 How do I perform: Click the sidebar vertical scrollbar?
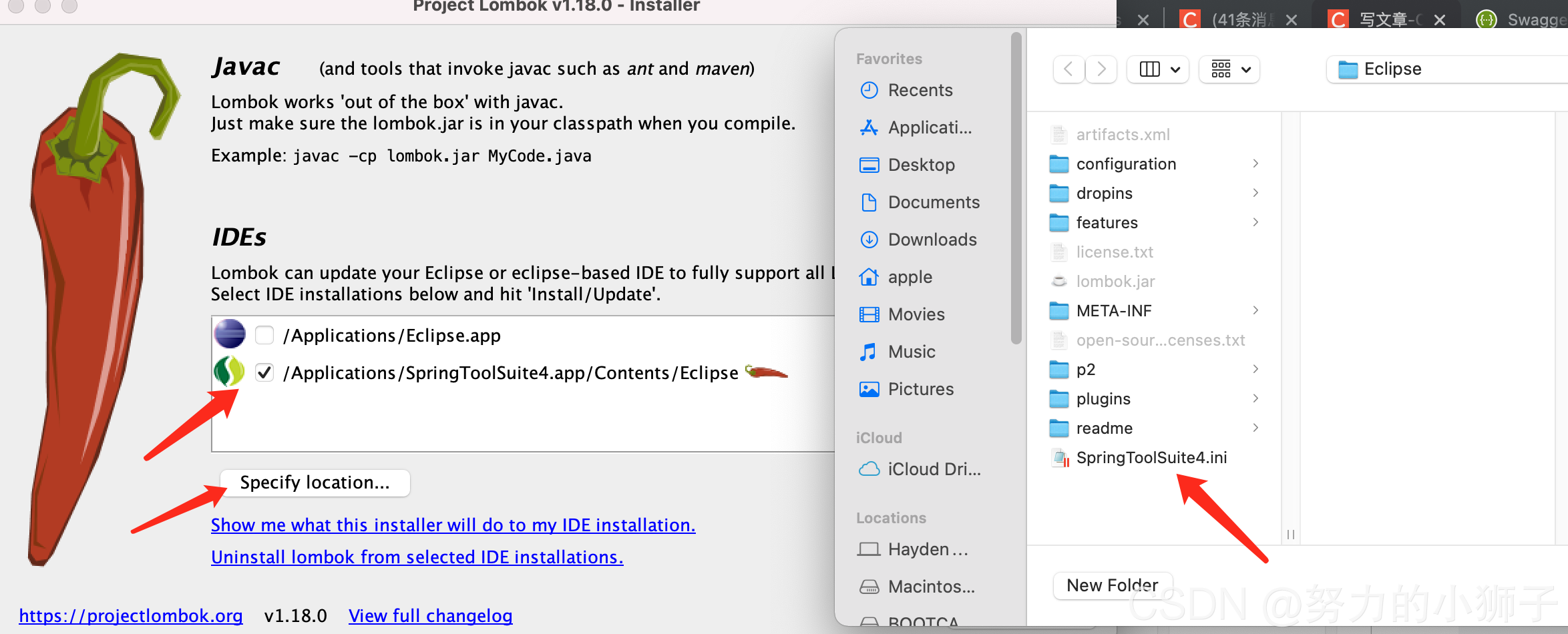[x=1016, y=188]
